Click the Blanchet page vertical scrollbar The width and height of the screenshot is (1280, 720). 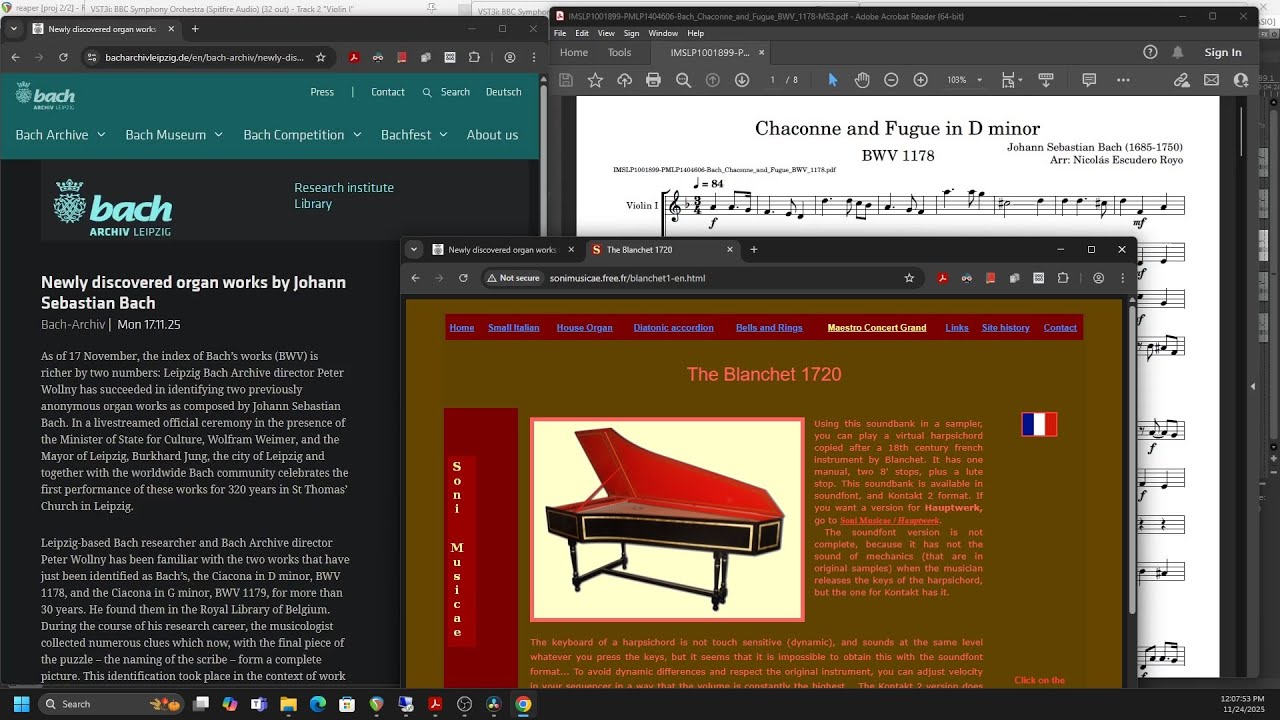coord(1131,460)
